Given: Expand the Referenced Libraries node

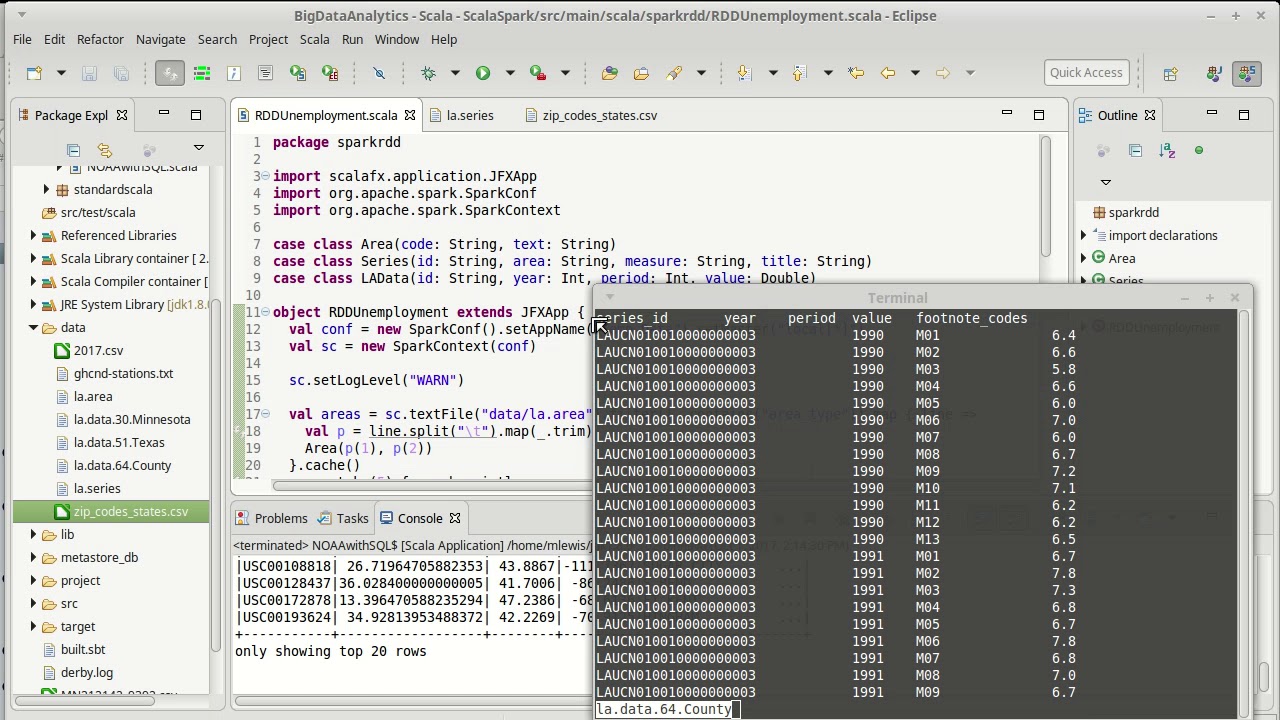Looking at the screenshot, I should (x=34, y=236).
